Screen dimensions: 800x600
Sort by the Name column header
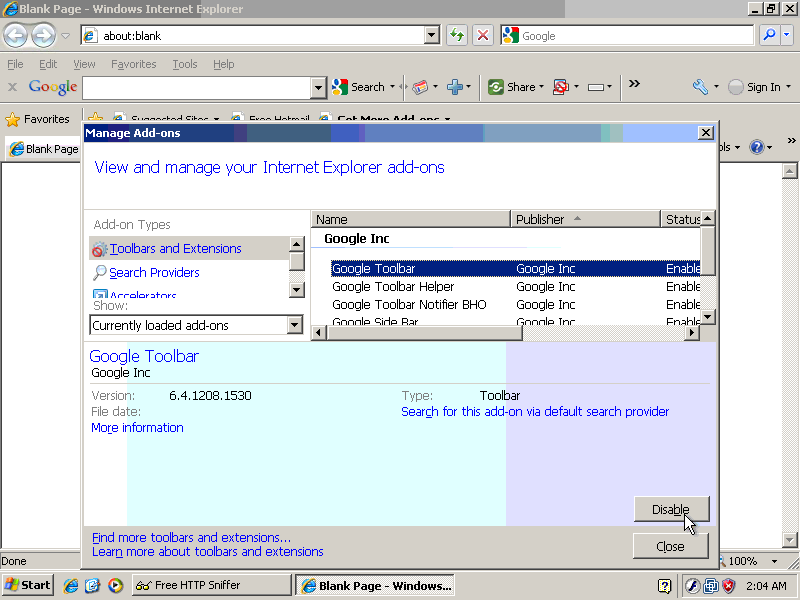point(411,219)
